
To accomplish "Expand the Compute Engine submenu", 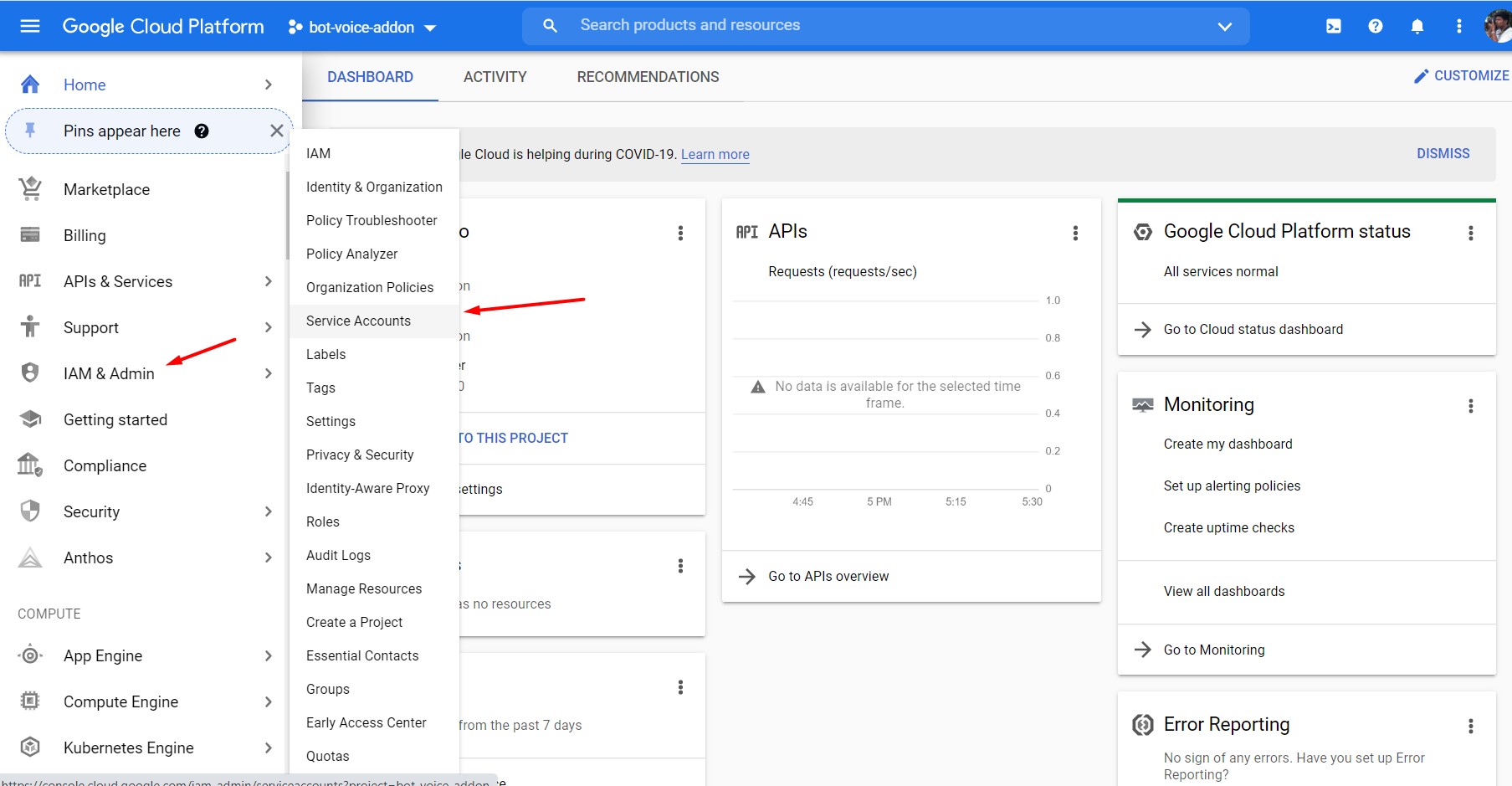I will (x=268, y=701).
